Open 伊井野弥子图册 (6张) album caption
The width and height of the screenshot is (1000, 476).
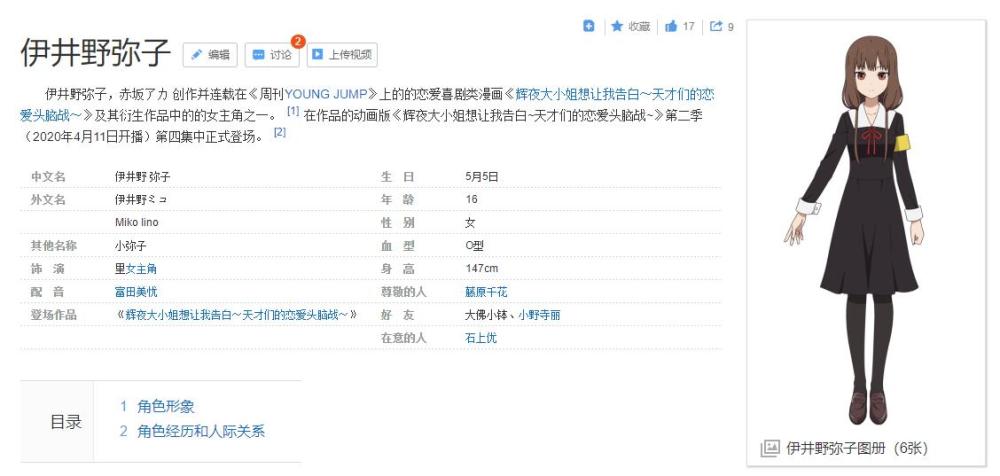click(857, 448)
